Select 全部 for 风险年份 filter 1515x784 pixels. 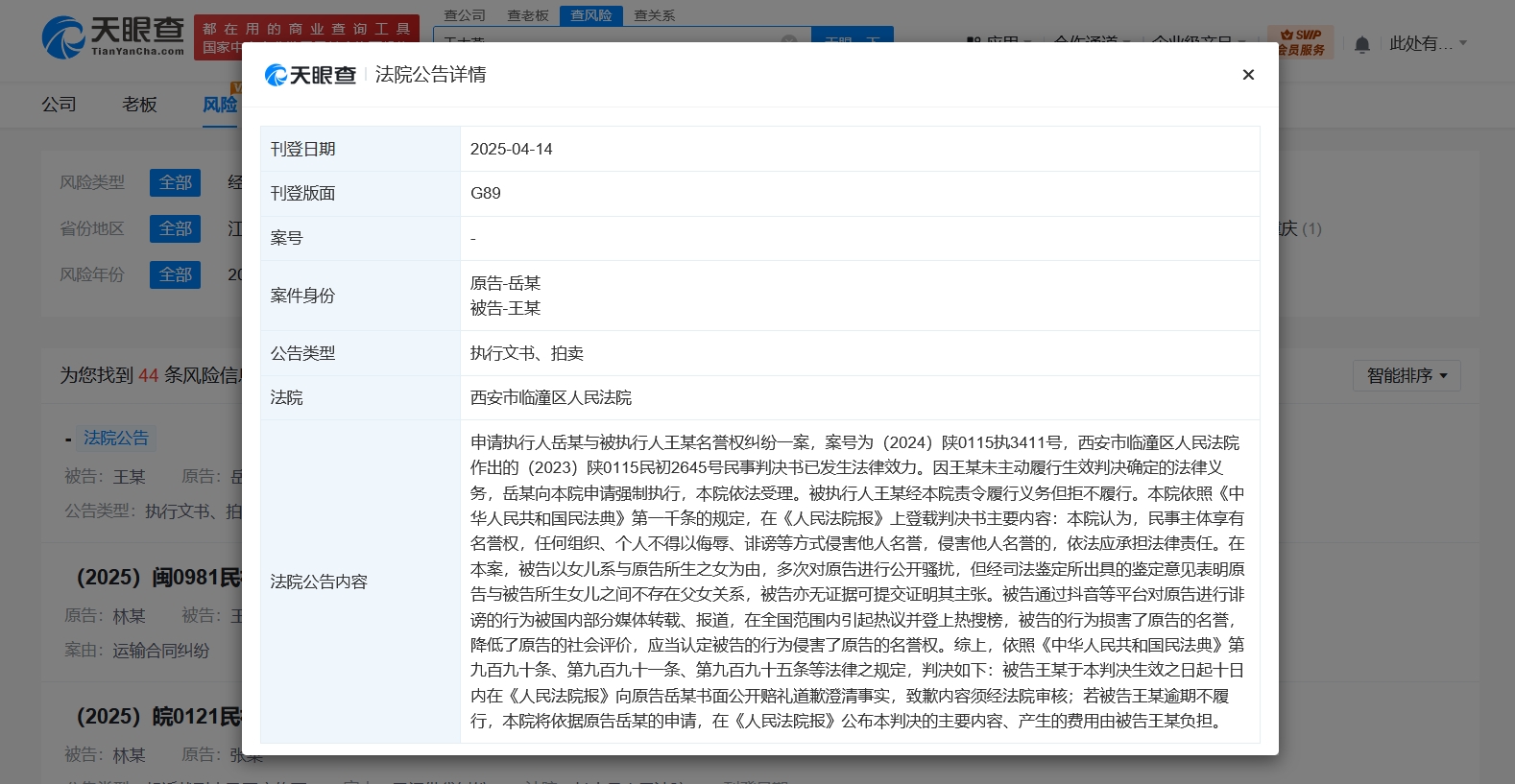point(175,274)
